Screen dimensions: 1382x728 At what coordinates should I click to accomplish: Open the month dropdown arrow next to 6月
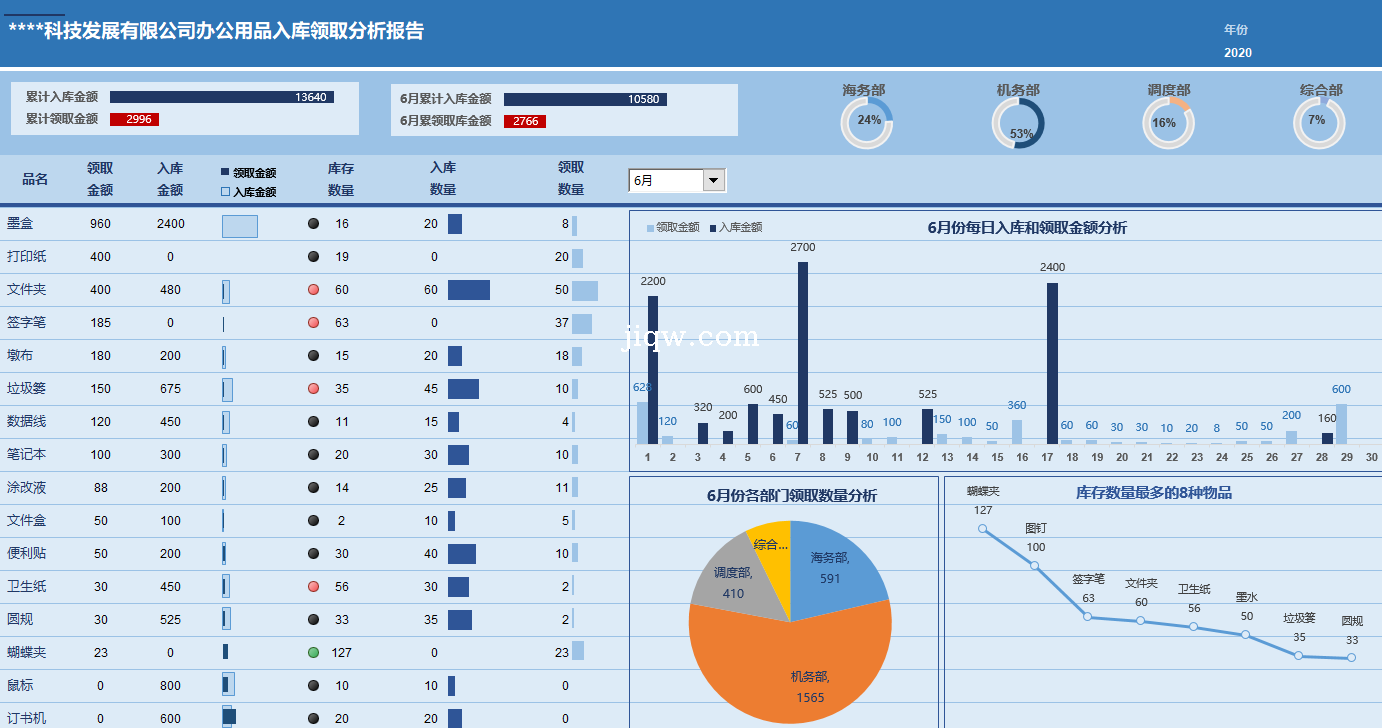[x=713, y=180]
